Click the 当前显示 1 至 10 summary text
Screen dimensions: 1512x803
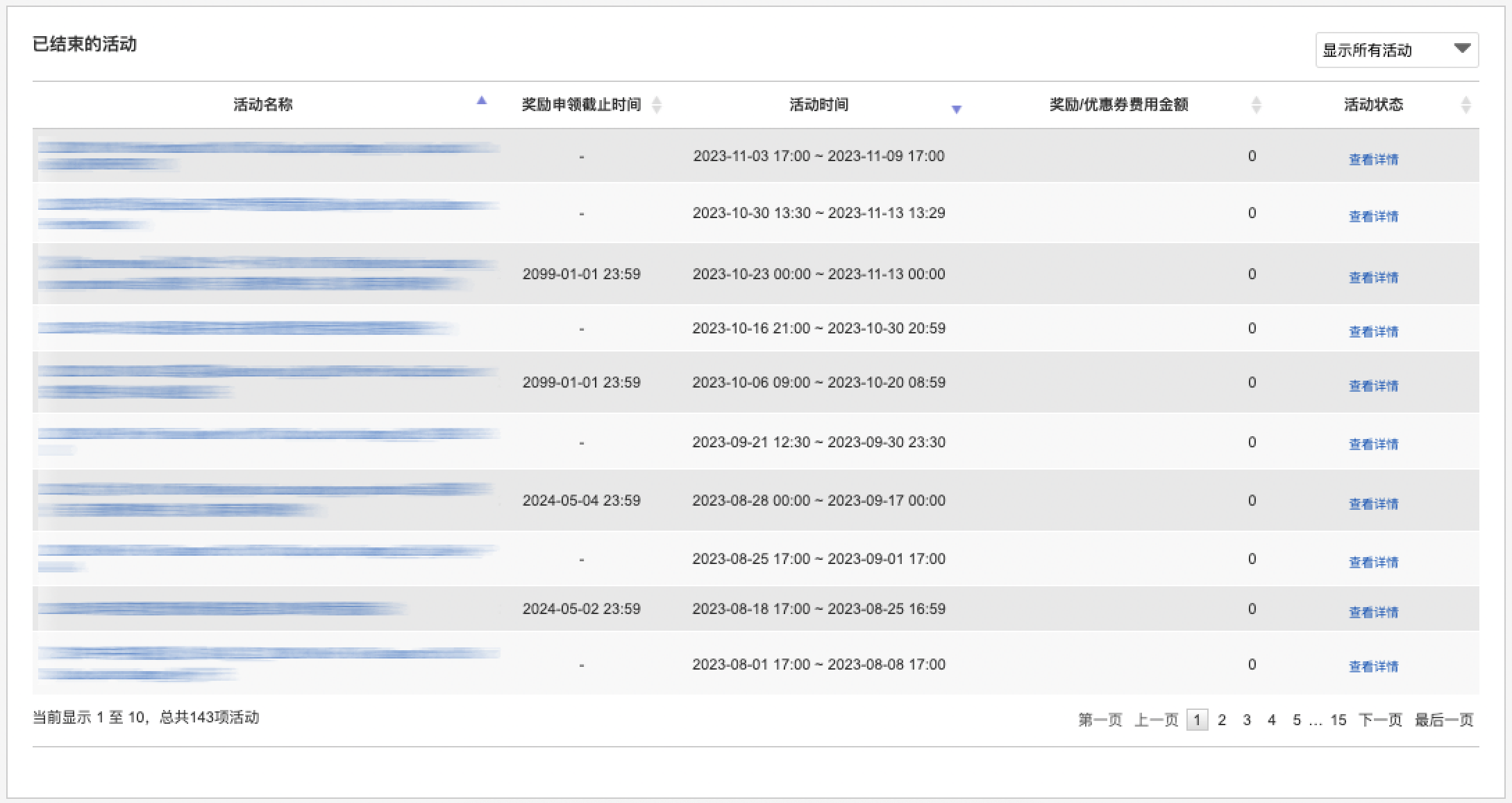pos(146,718)
